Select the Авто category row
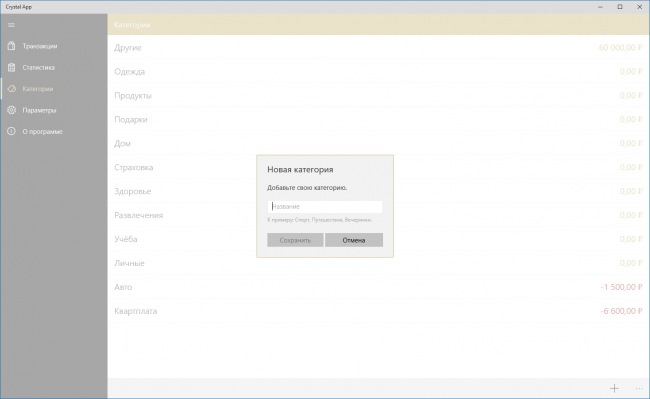Viewport: 650px width, 399px height. coord(378,287)
